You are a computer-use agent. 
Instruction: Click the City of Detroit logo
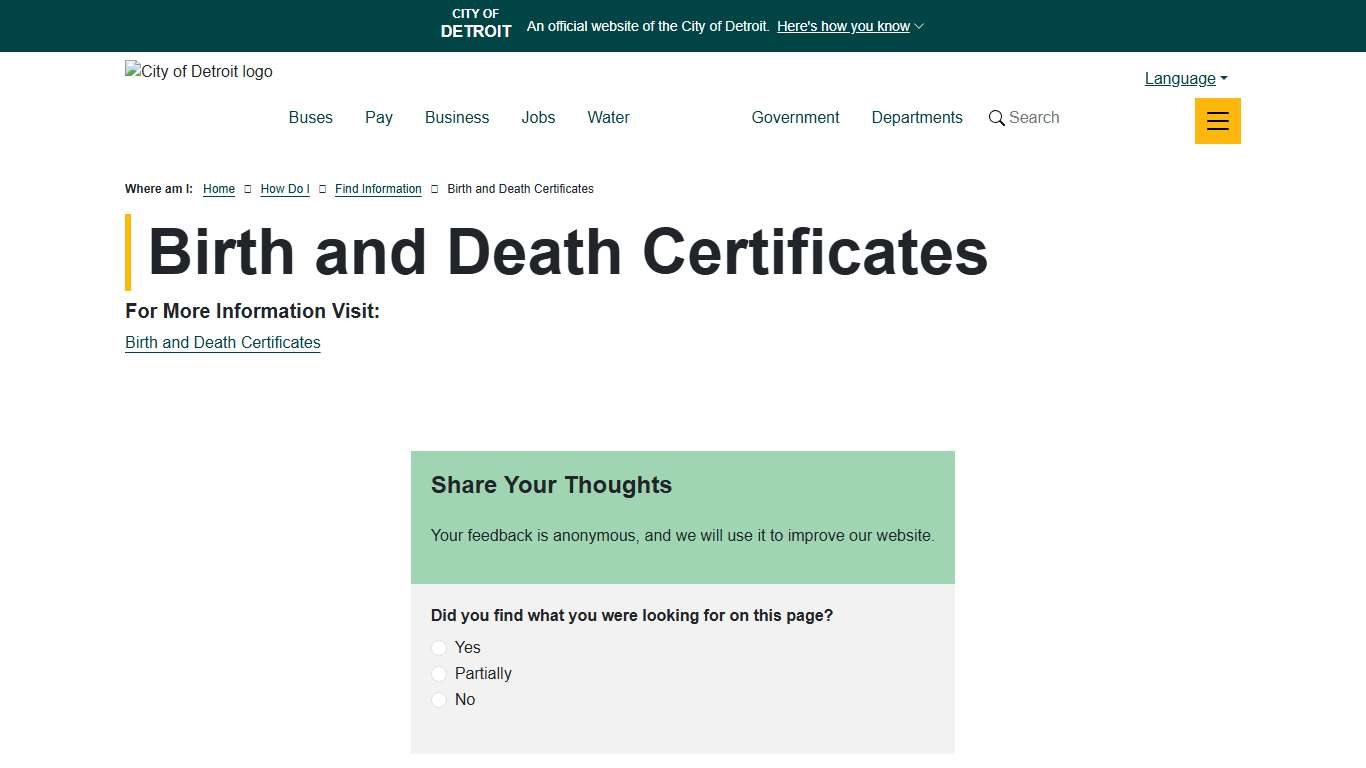[198, 71]
